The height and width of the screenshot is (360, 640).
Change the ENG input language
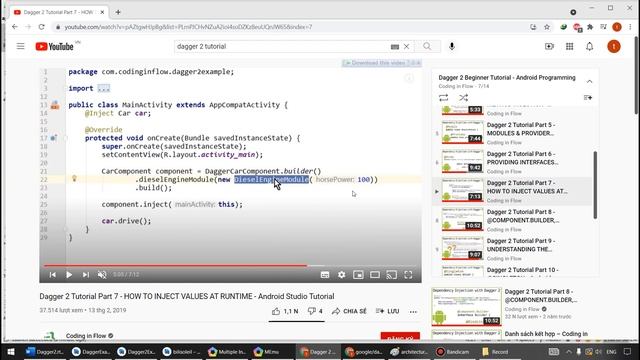(611, 351)
